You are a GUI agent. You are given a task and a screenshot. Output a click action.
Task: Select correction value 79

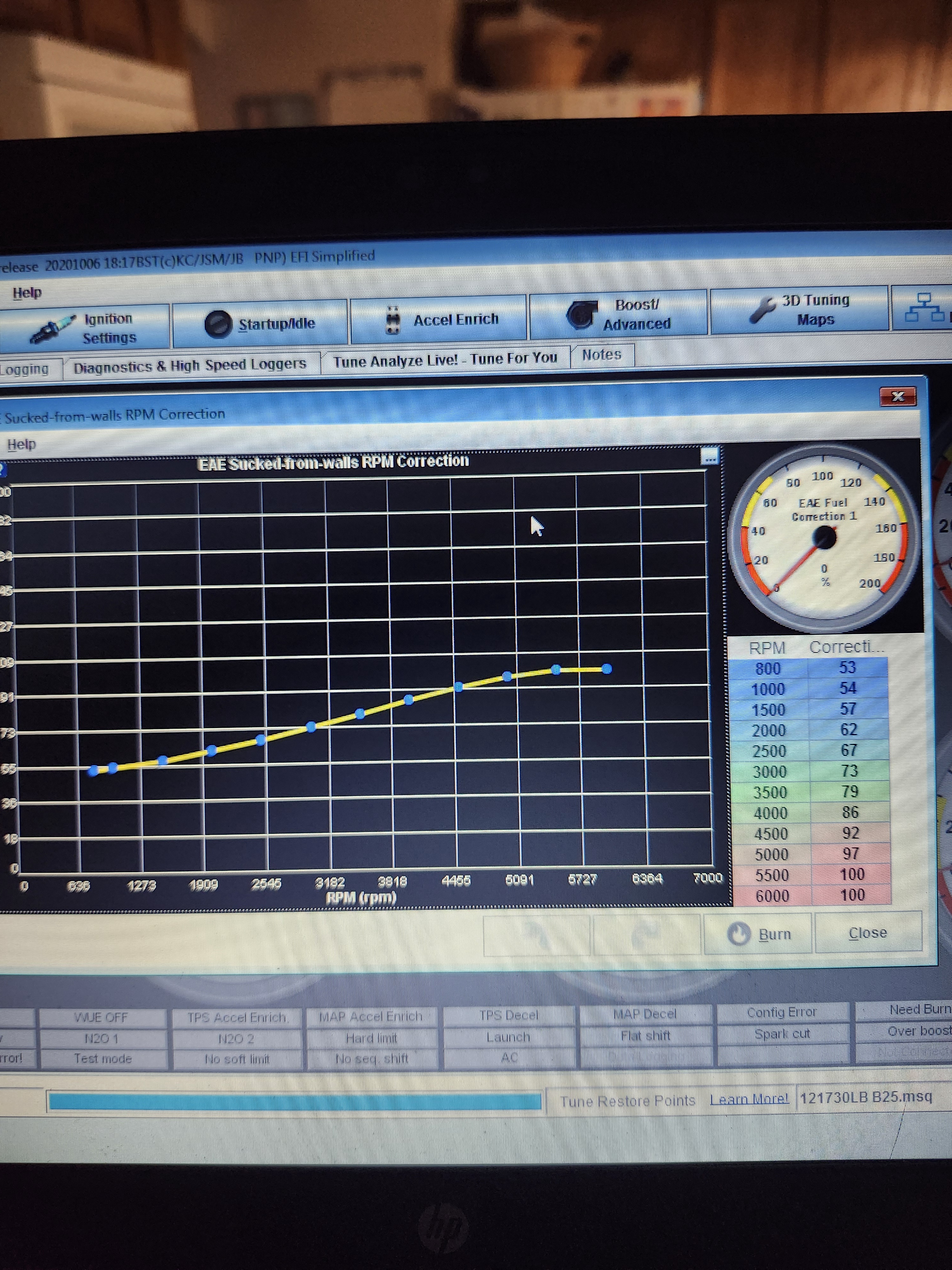850,792
